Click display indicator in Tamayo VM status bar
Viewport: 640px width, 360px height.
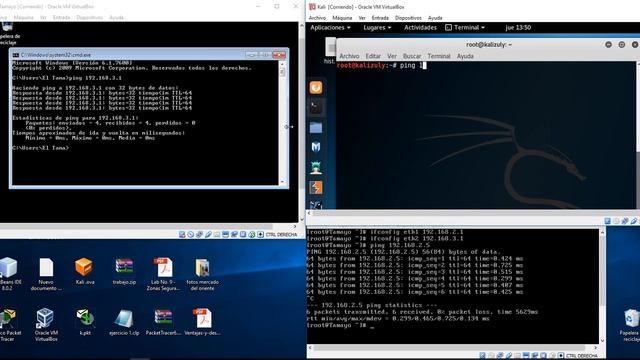coord(226,235)
